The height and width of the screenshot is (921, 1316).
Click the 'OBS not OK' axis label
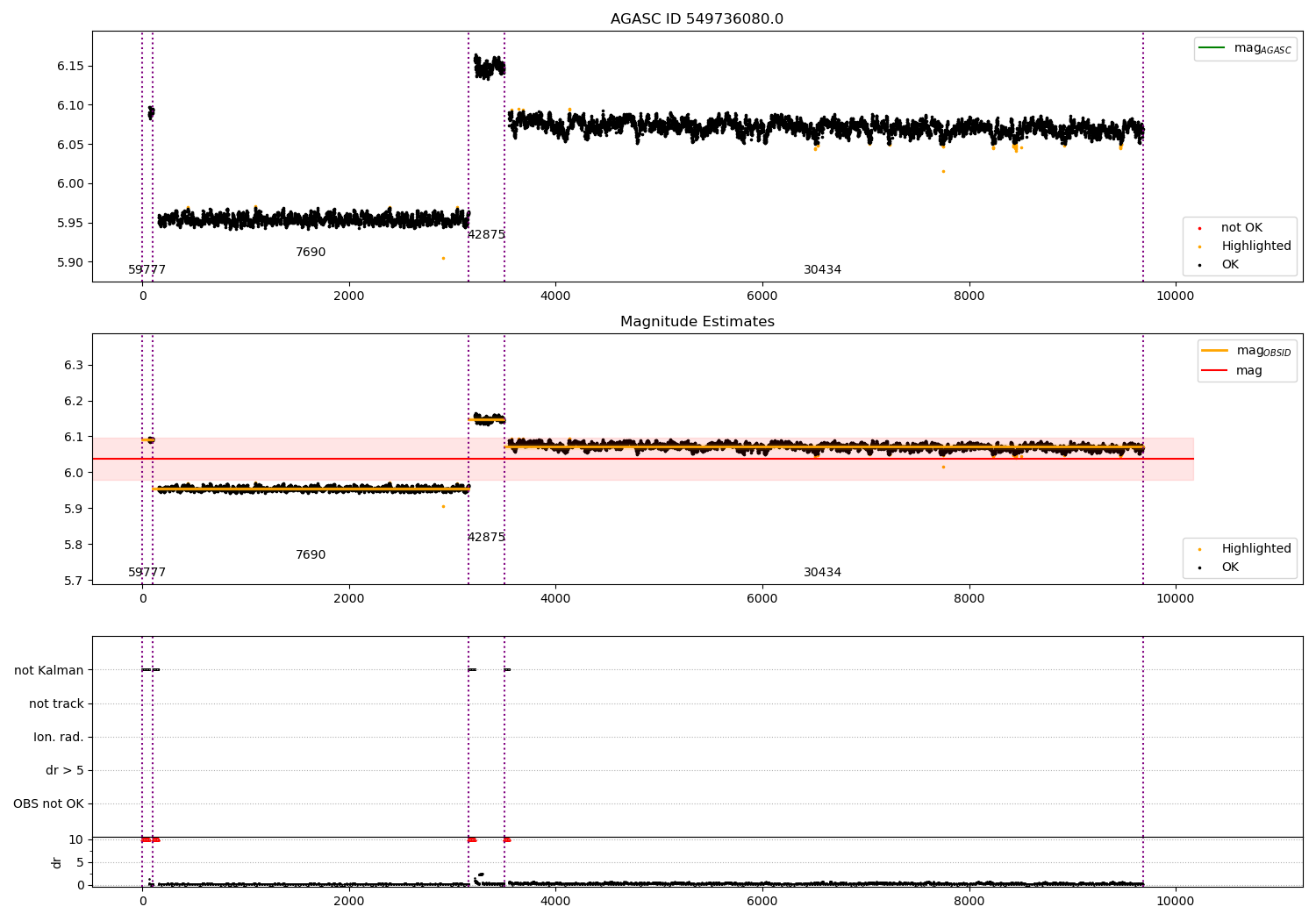click(x=48, y=803)
